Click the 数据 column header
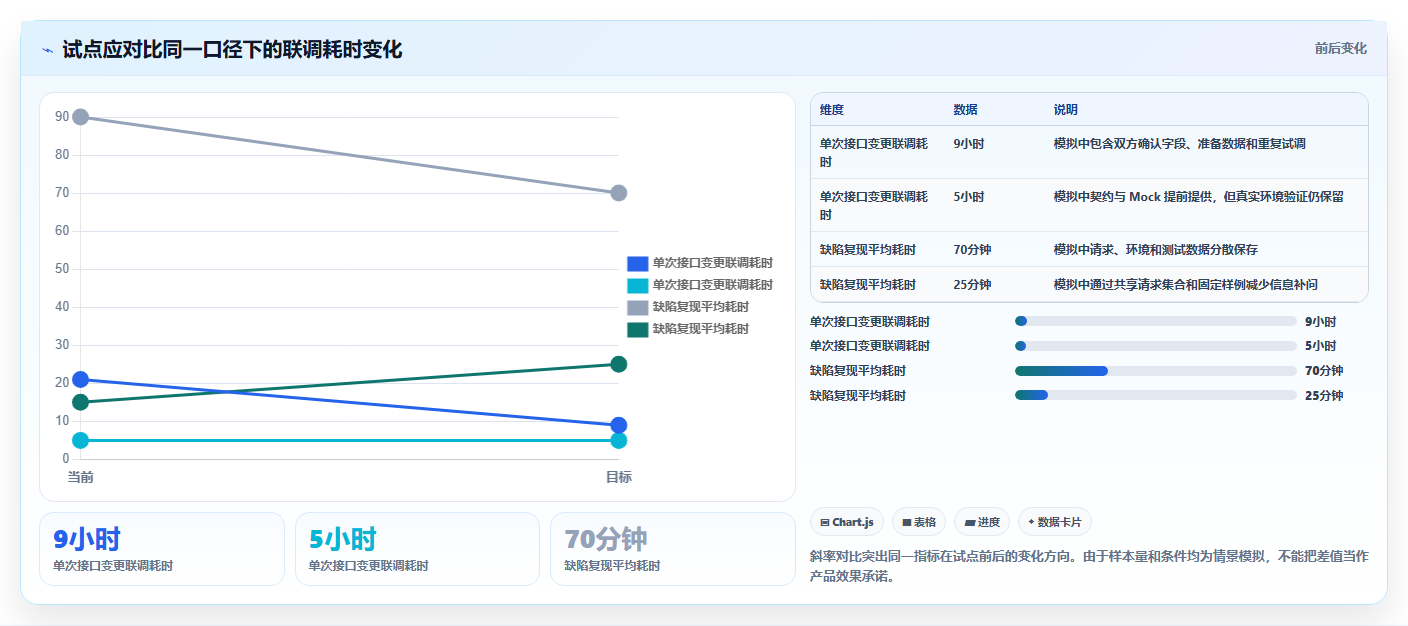1408x626 pixels. pos(966,110)
